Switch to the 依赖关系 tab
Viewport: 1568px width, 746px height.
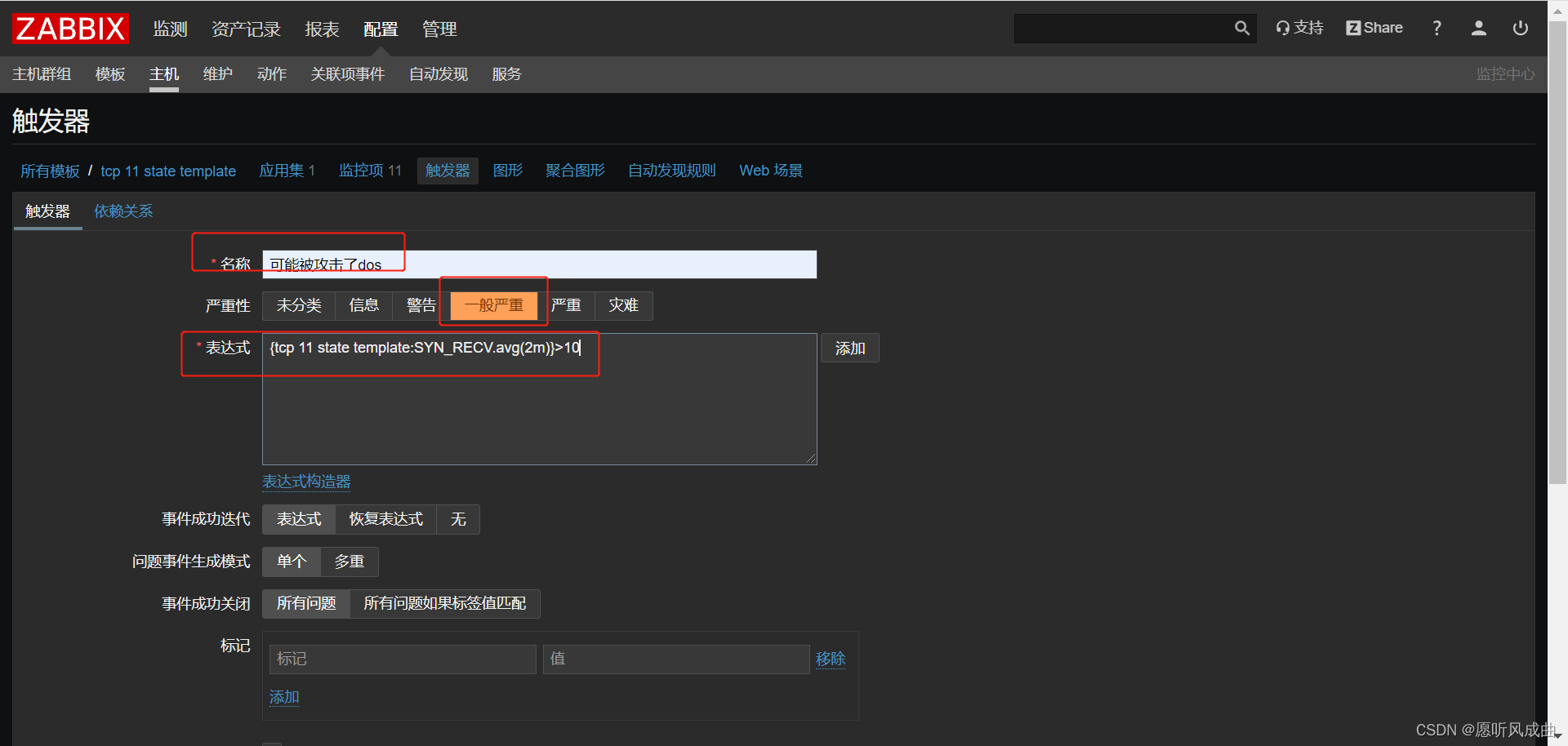[123, 211]
